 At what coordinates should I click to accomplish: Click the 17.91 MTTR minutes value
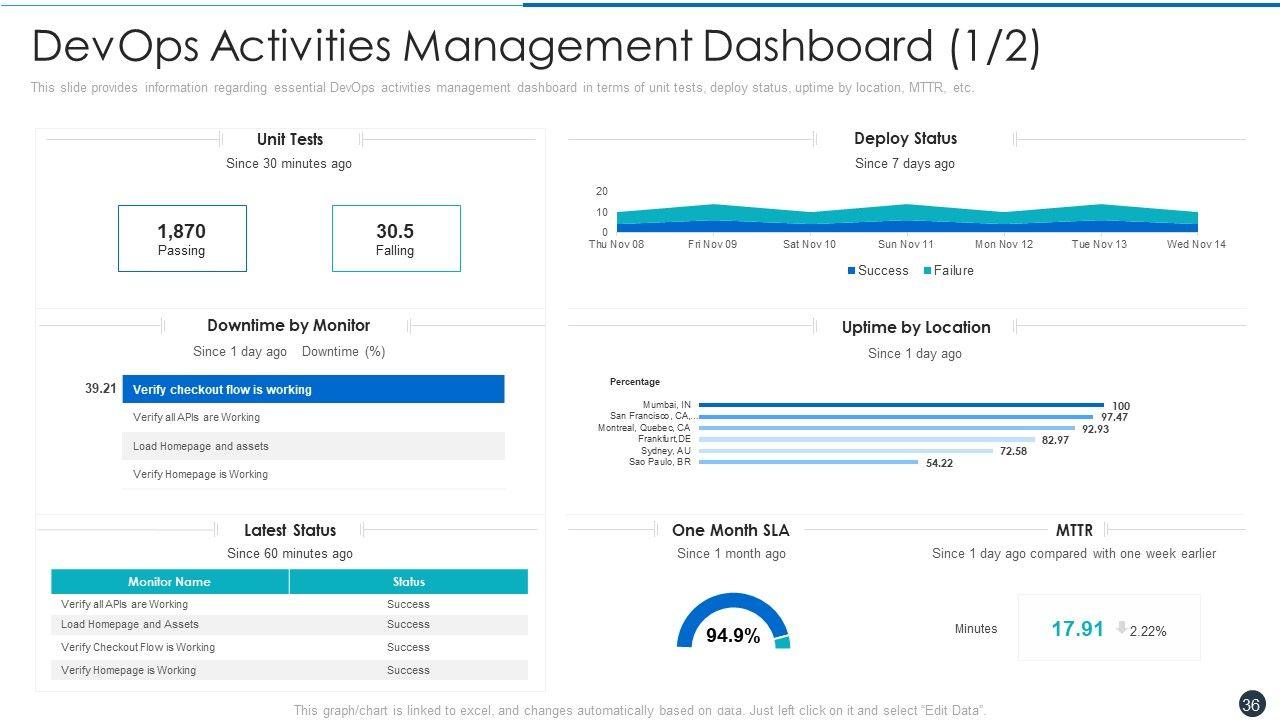(x=1077, y=629)
